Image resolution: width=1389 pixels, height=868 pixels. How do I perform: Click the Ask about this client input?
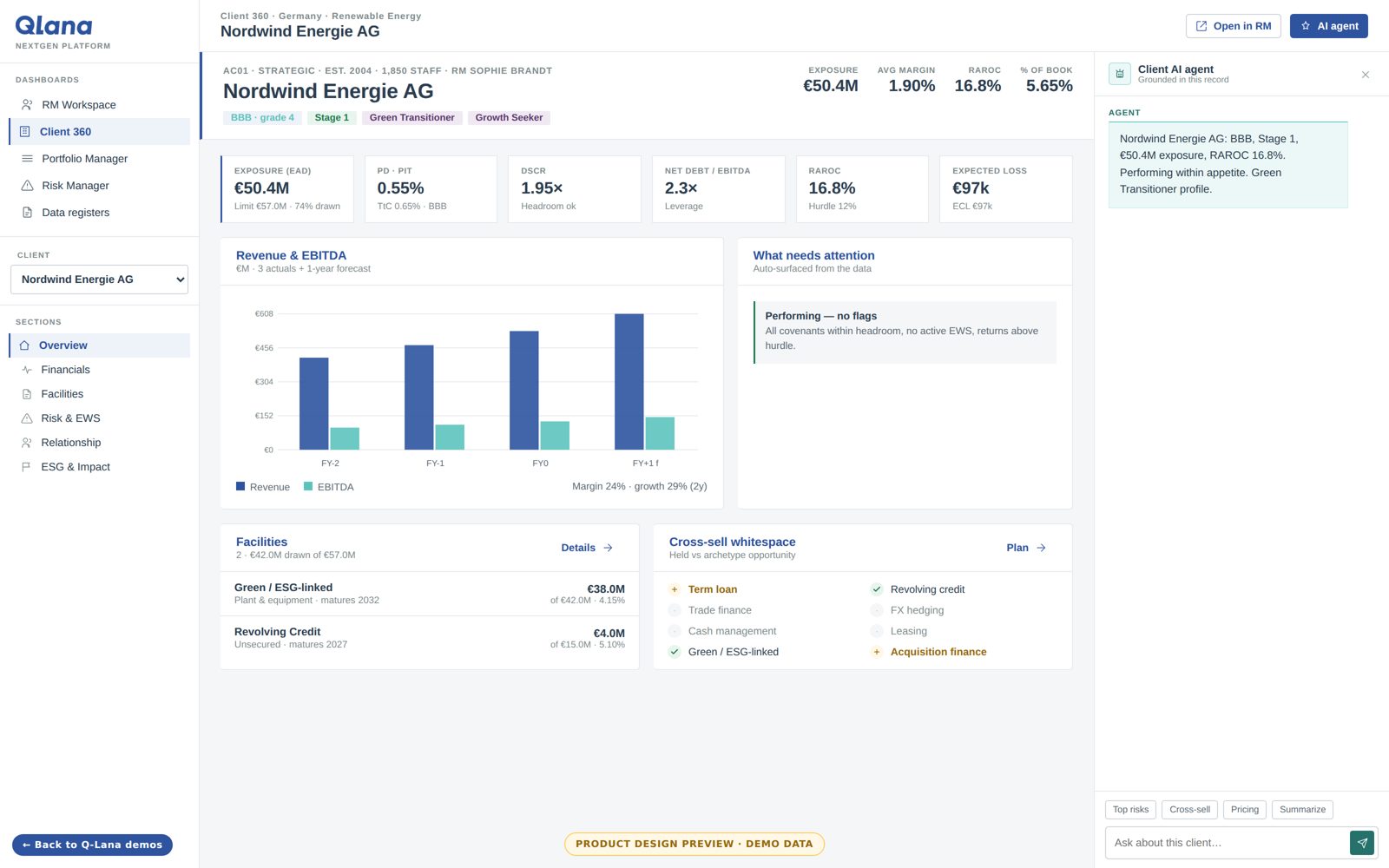click(x=1227, y=843)
